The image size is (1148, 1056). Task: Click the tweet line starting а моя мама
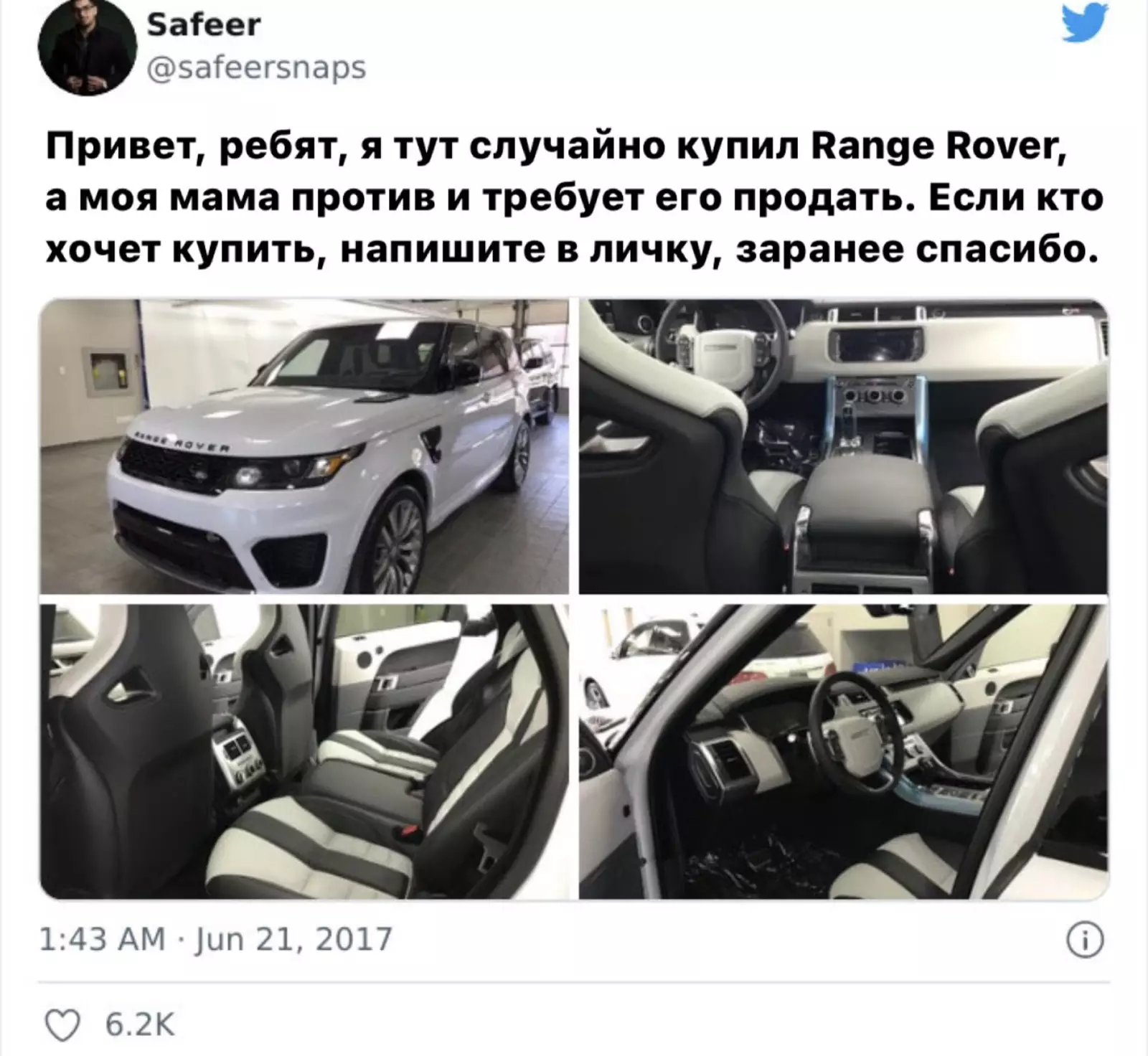[574, 199]
